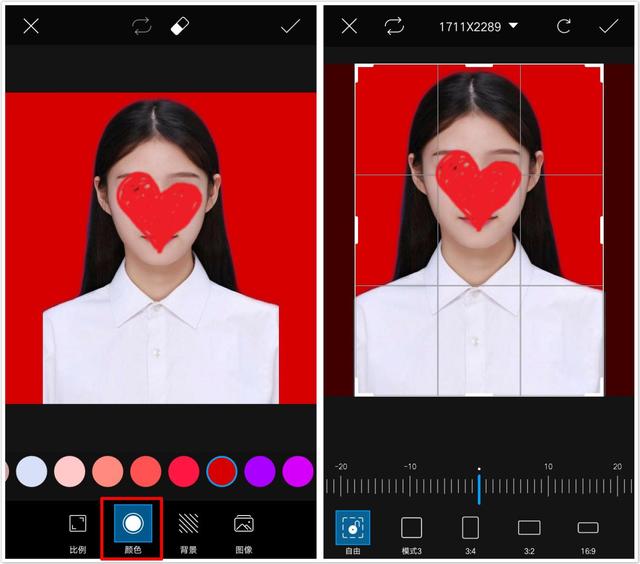Choose the 3:4 crop ratio

pos(470,535)
